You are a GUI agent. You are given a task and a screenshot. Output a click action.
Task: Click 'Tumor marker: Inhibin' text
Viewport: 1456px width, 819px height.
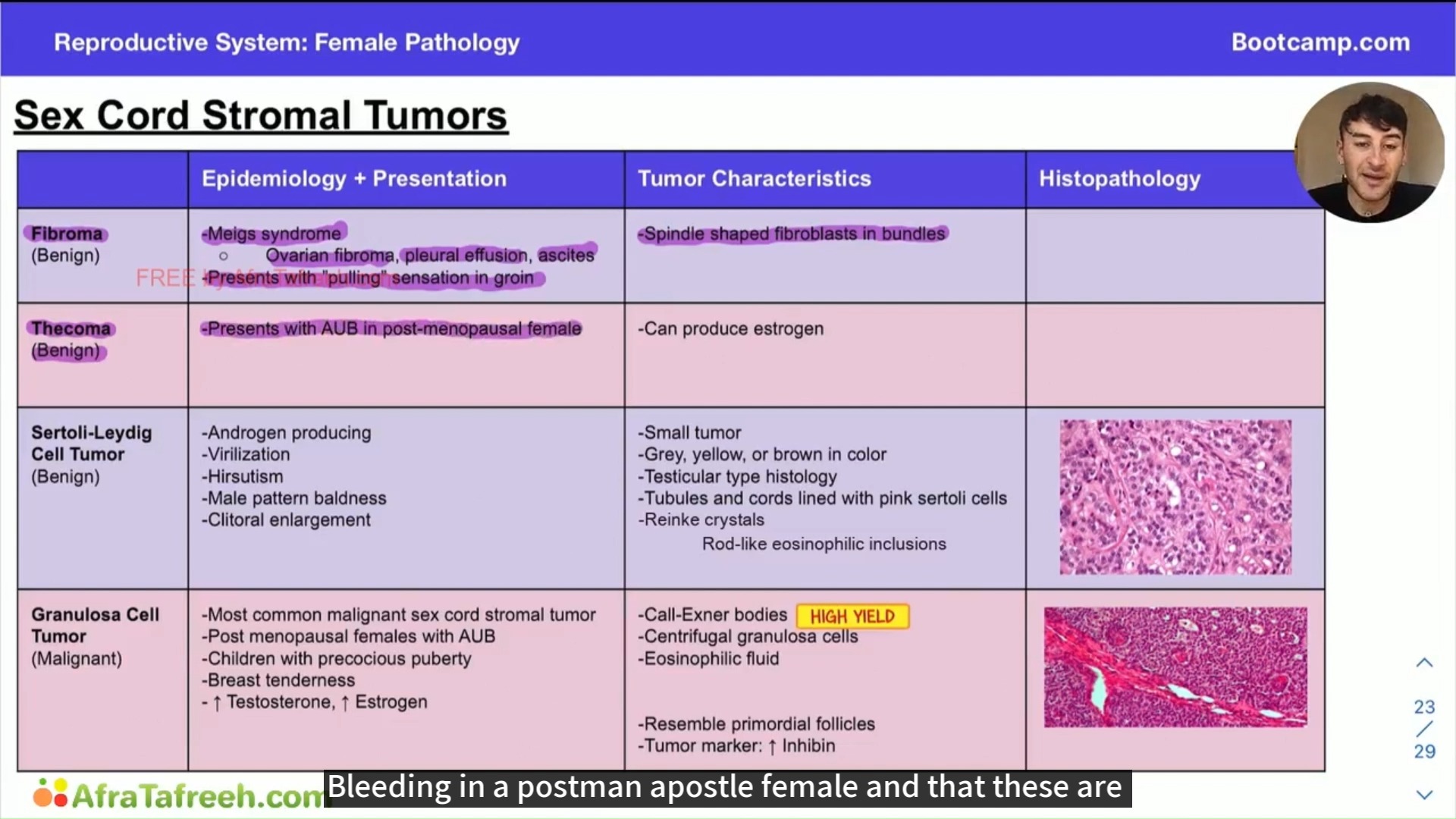click(x=736, y=746)
